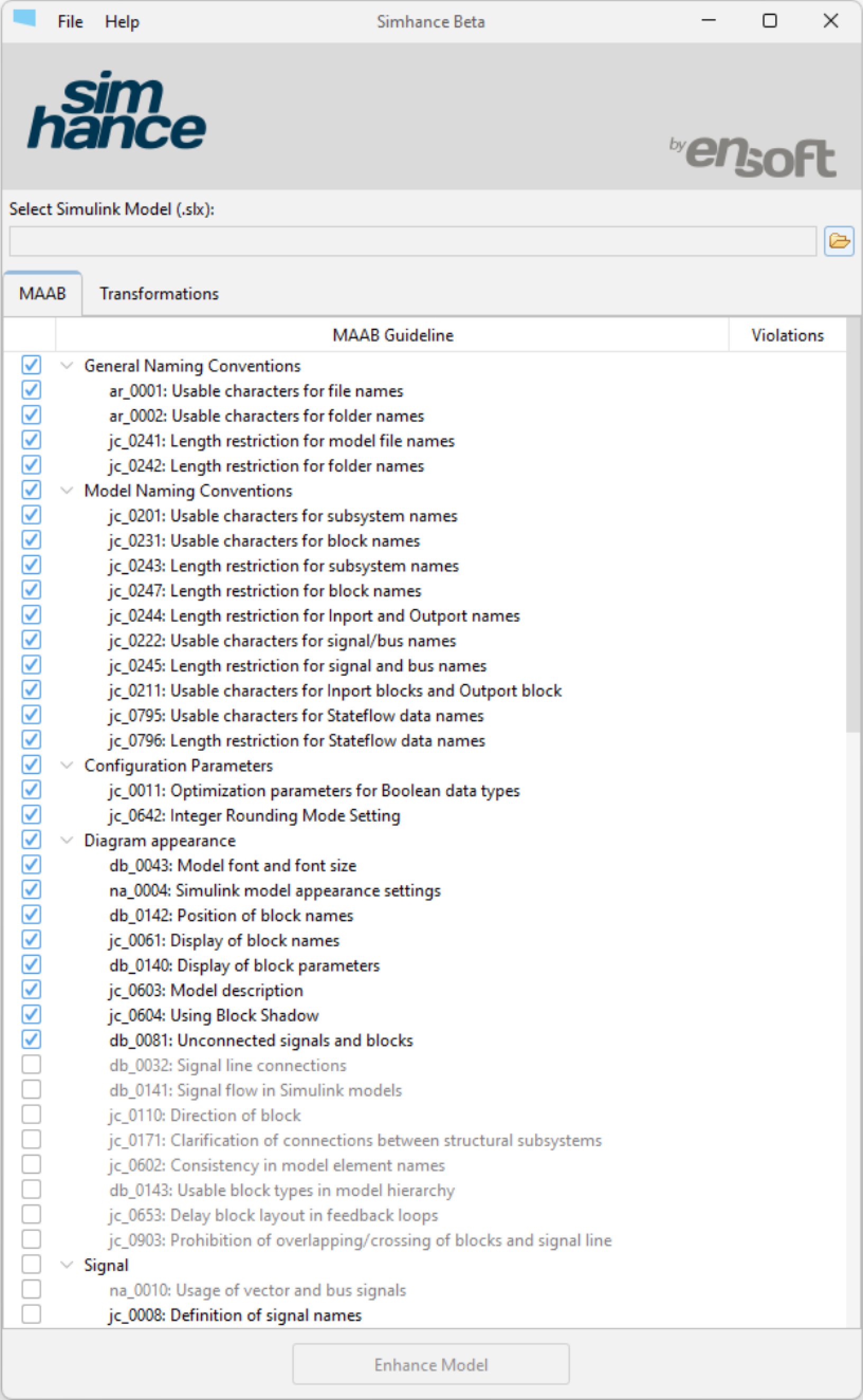
Task: Open the Help menu
Action: (x=122, y=22)
